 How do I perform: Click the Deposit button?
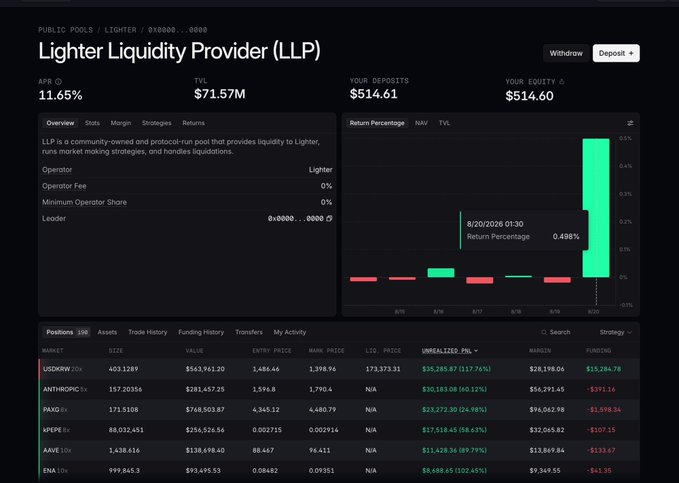pyautogui.click(x=616, y=53)
